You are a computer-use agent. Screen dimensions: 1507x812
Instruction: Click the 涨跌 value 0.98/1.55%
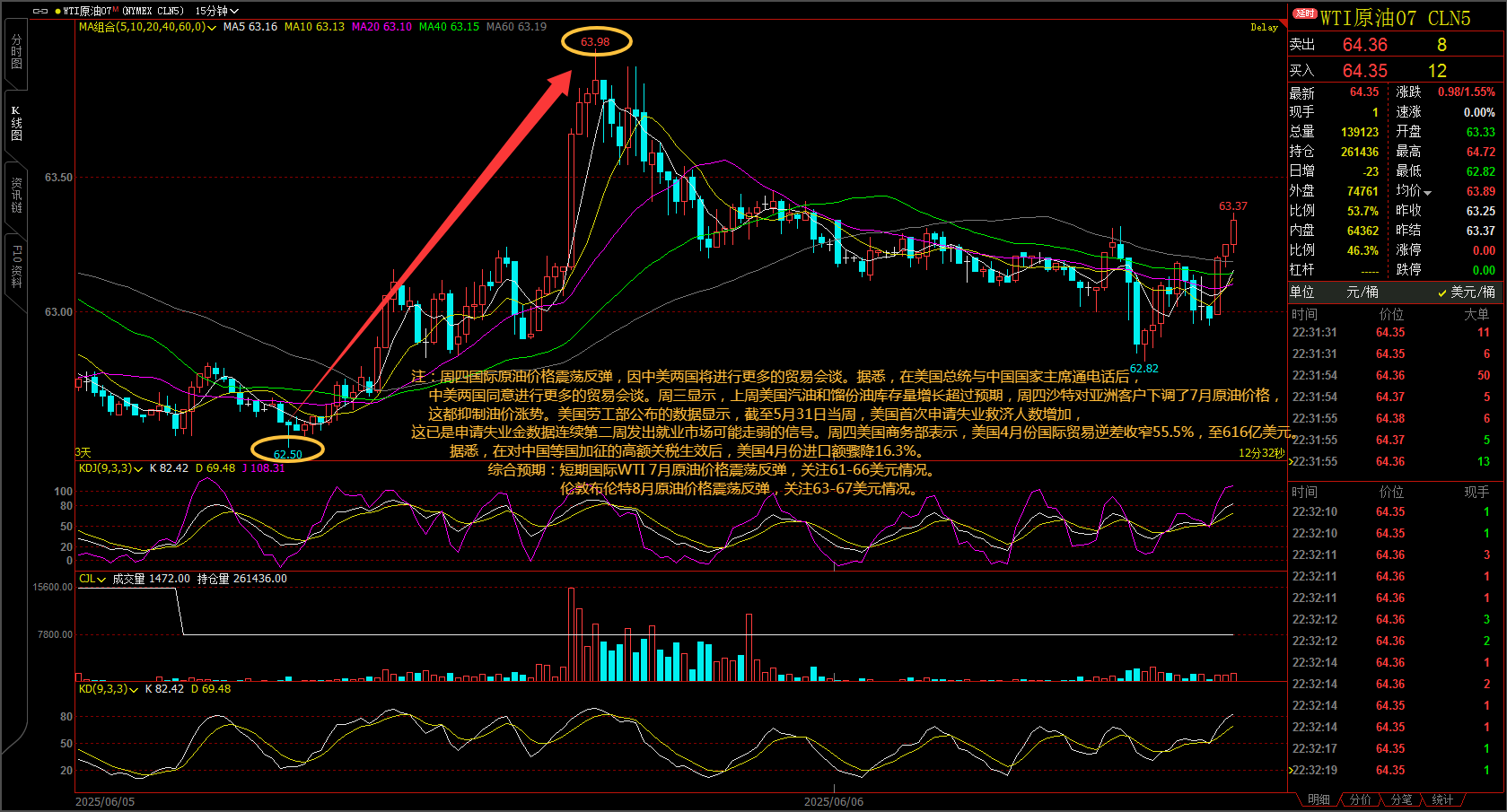pyautogui.click(x=1467, y=92)
